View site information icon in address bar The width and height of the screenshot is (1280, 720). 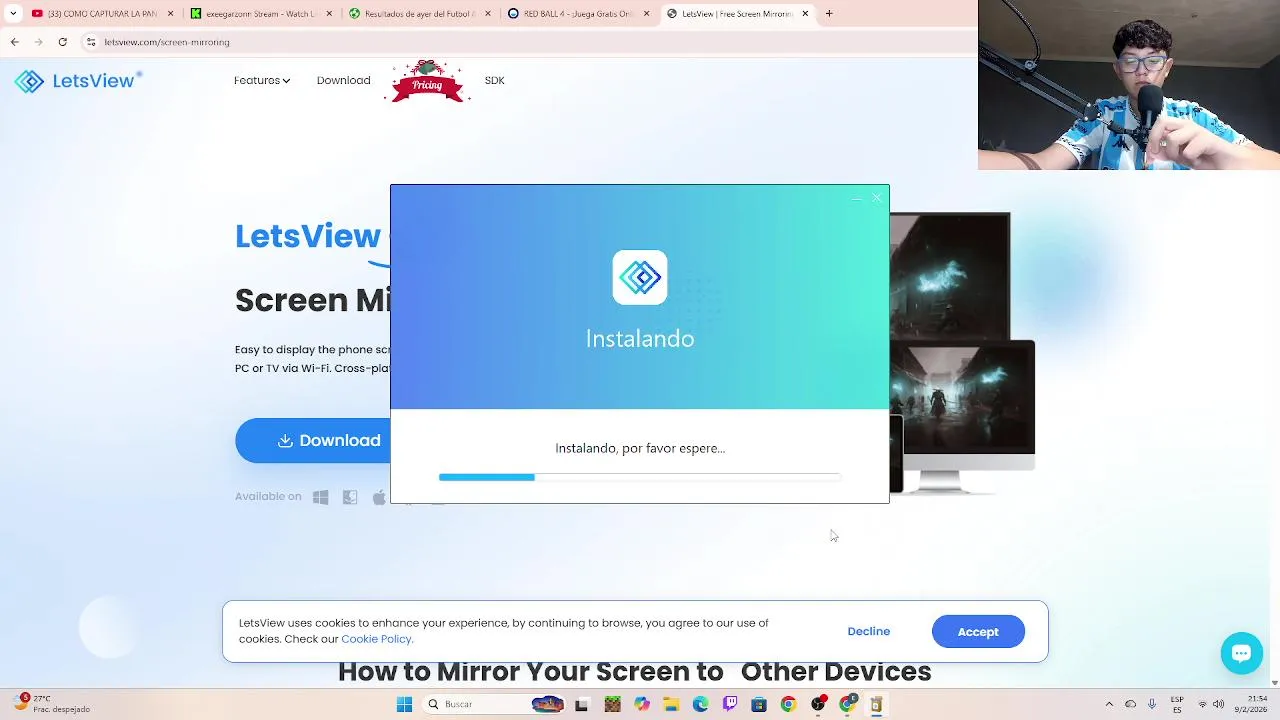(x=91, y=42)
